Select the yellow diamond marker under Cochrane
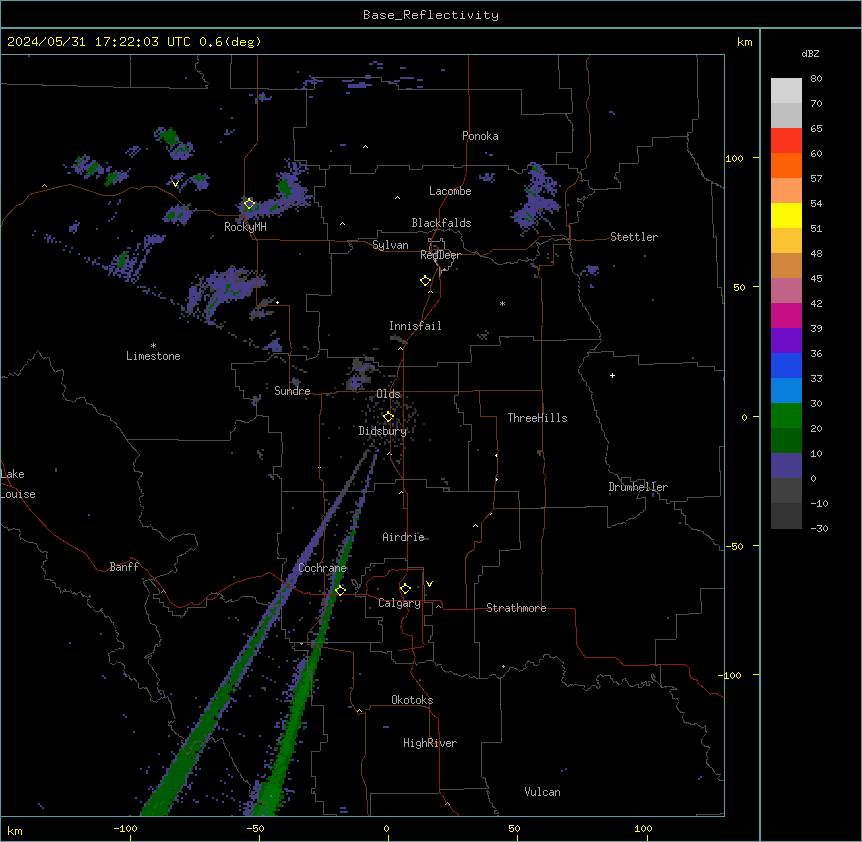Screen dimensions: 862x842 (340, 590)
